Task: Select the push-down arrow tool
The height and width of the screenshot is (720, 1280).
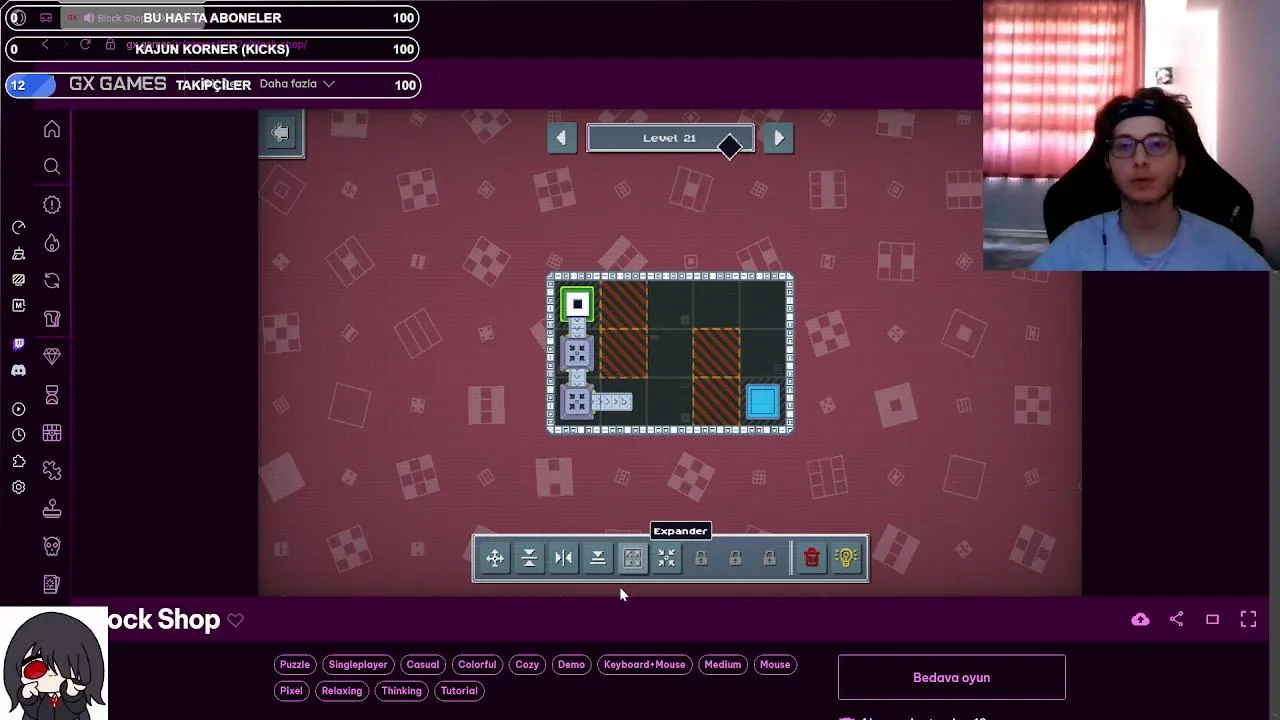Action: (597, 558)
